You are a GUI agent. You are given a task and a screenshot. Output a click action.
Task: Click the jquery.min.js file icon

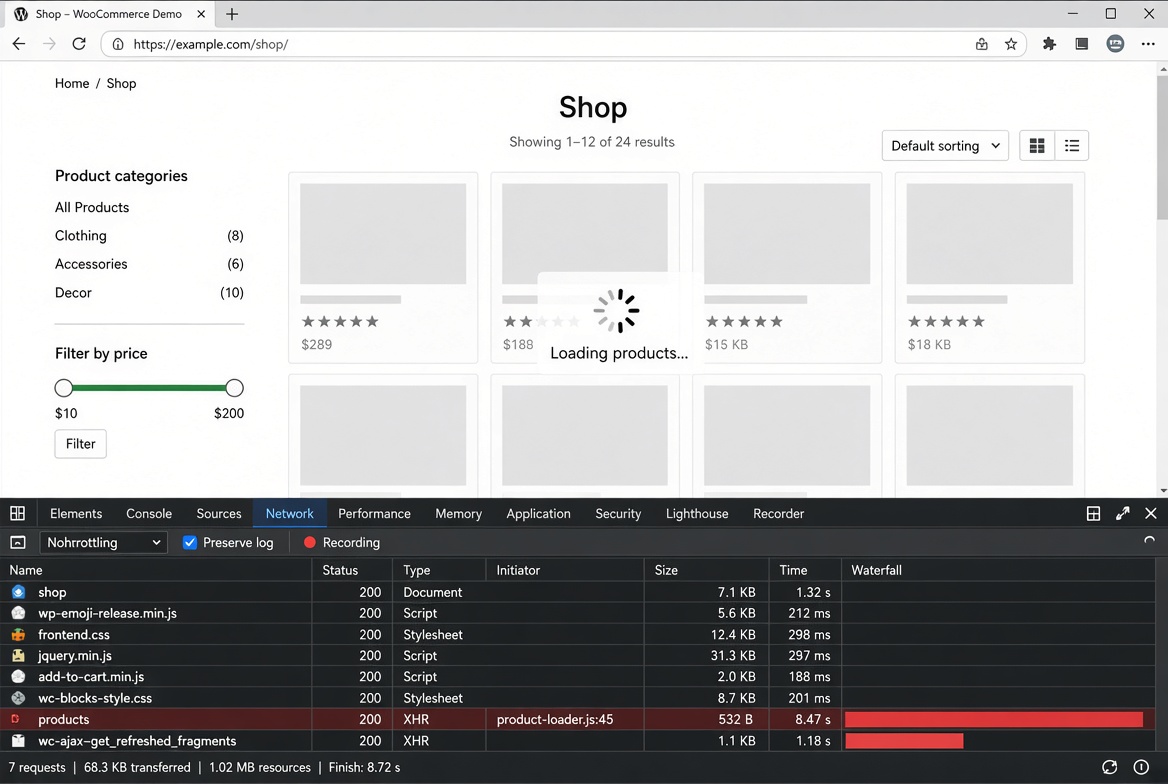click(x=19, y=656)
